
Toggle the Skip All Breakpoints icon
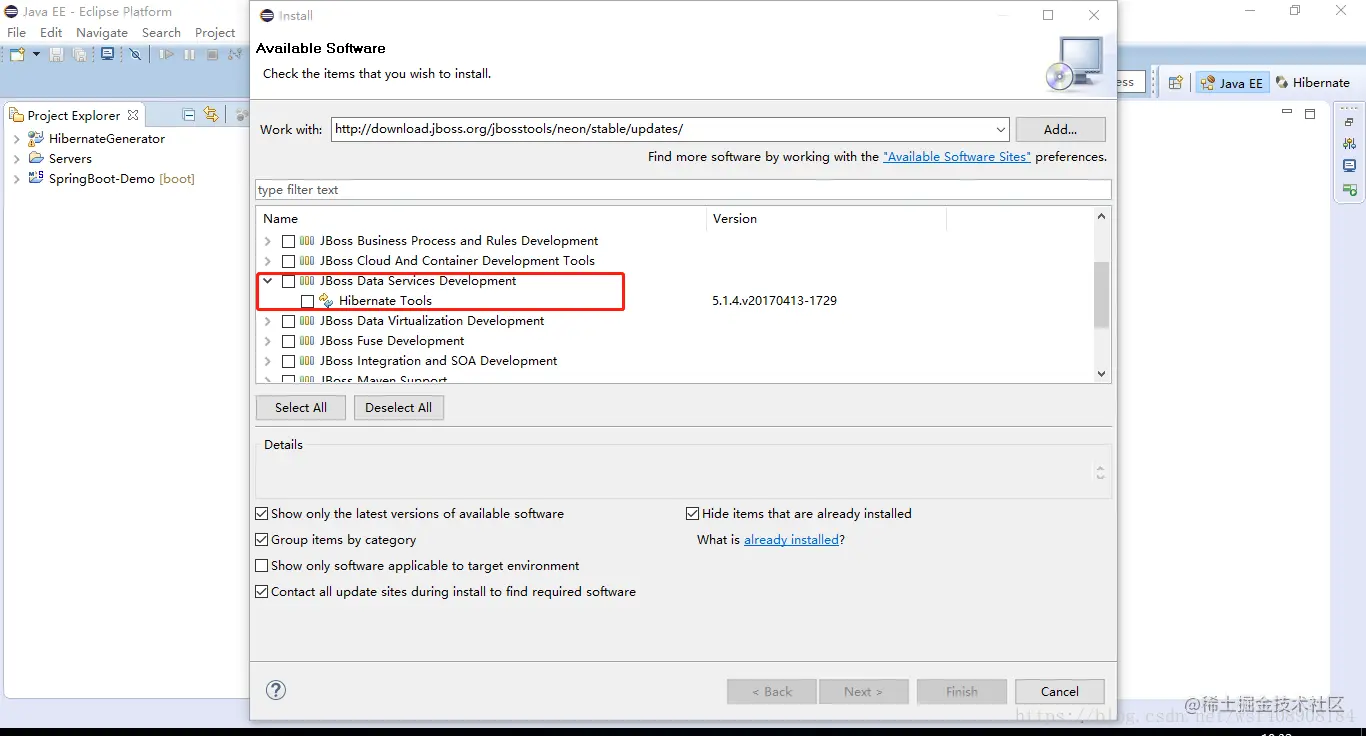click(136, 54)
